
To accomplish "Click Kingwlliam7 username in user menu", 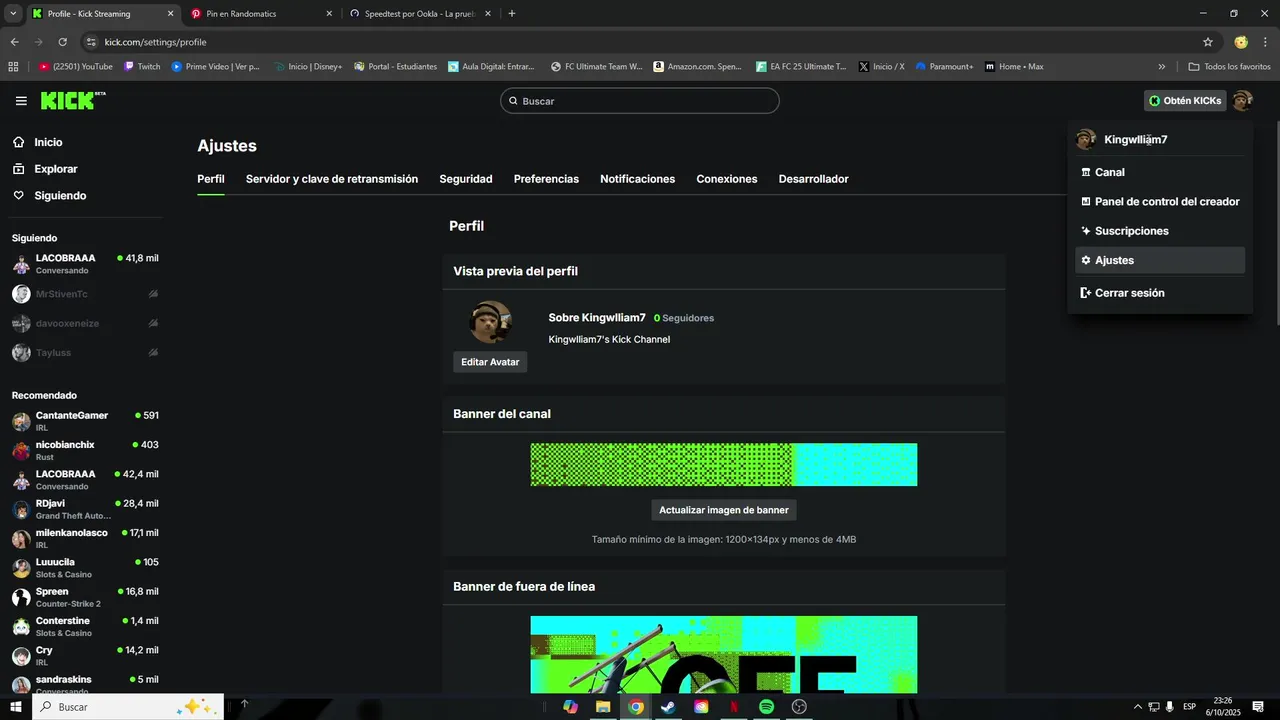I will tap(1135, 140).
